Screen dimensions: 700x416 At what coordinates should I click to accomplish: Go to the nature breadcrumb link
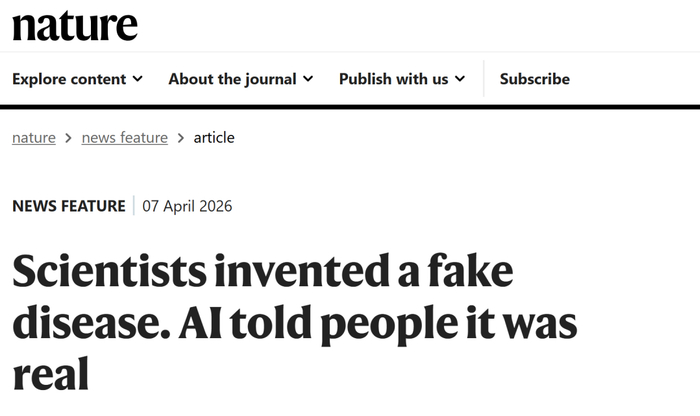(x=34, y=137)
